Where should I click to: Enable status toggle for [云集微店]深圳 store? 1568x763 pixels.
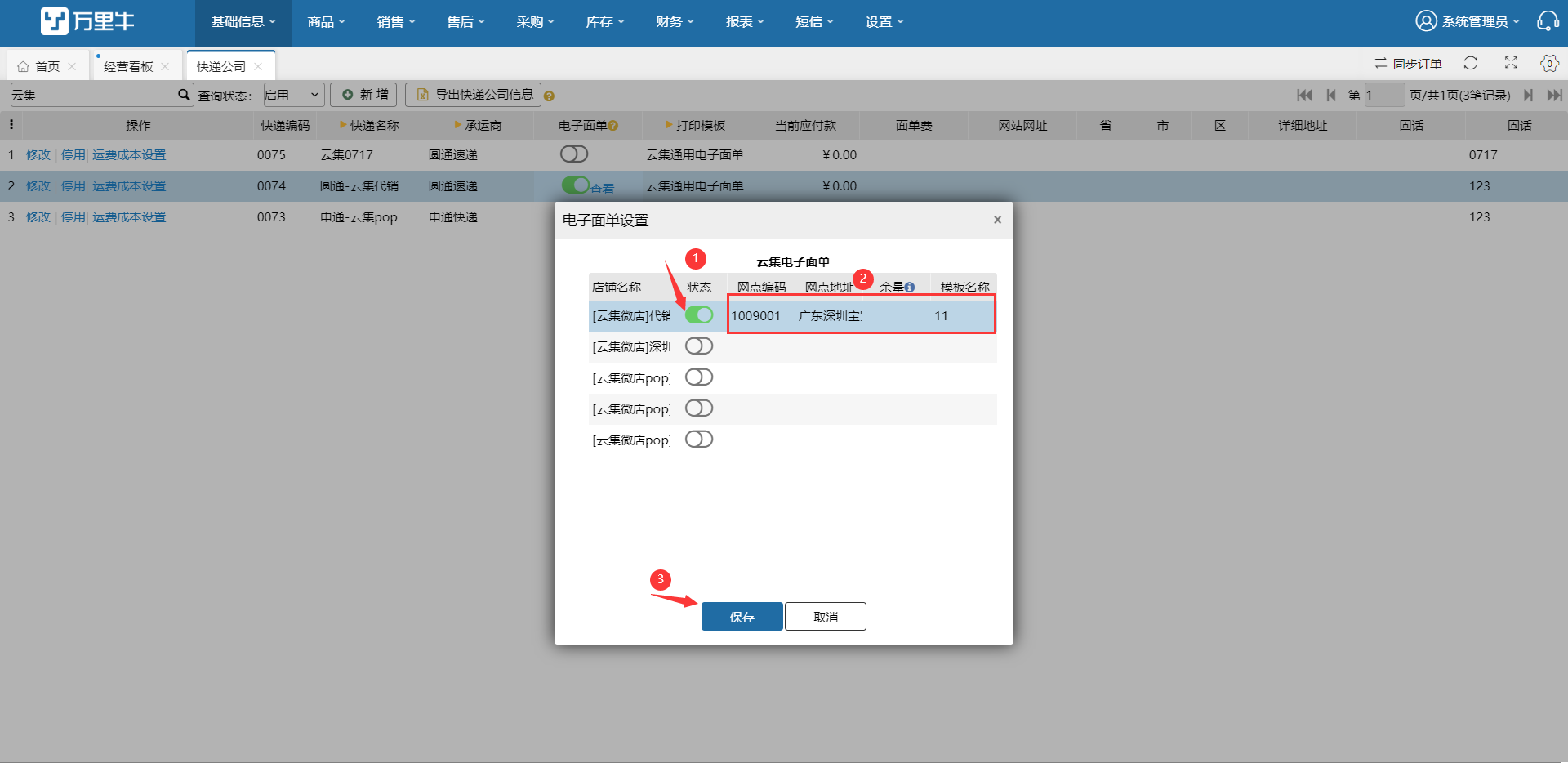tap(699, 346)
